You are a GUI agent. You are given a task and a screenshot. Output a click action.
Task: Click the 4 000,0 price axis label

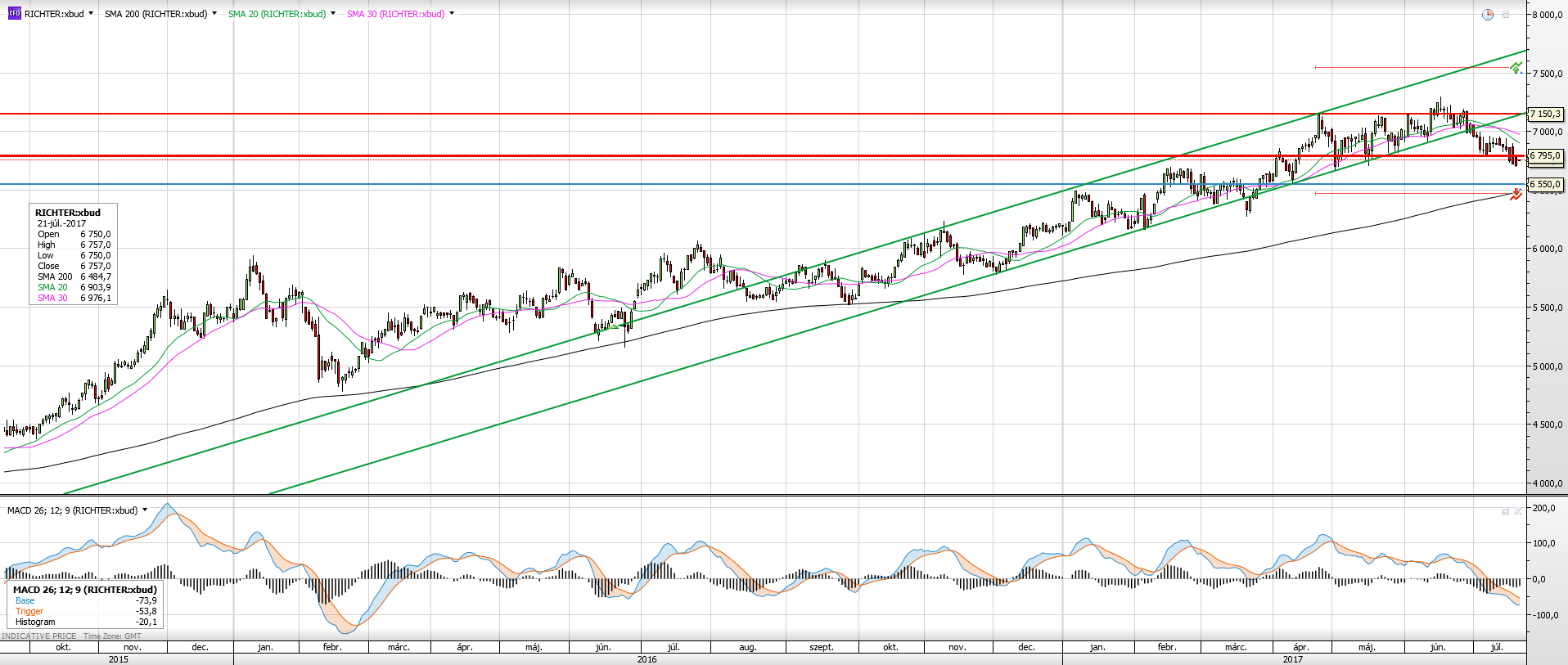point(1548,484)
